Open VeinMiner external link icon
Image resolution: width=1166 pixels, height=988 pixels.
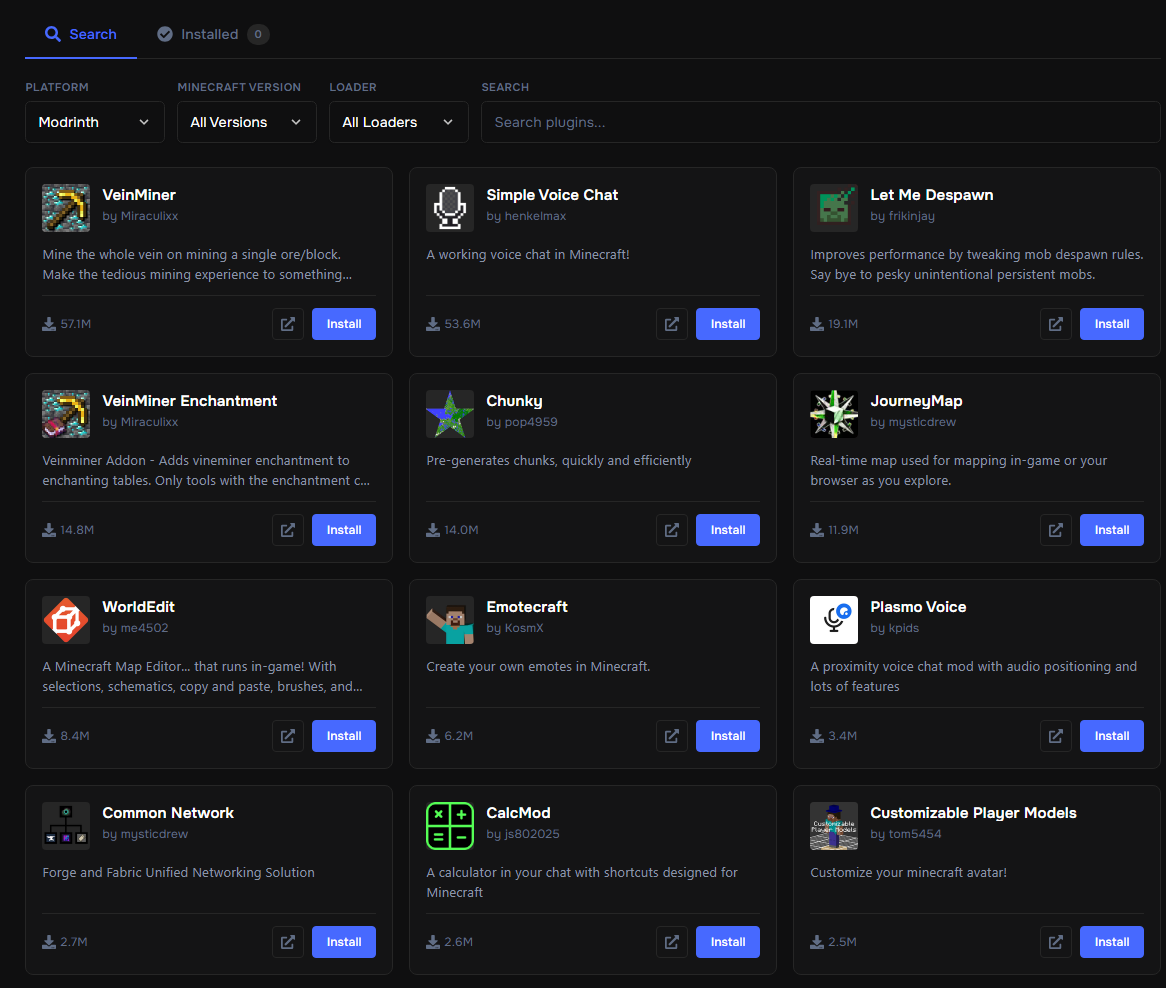click(x=288, y=324)
